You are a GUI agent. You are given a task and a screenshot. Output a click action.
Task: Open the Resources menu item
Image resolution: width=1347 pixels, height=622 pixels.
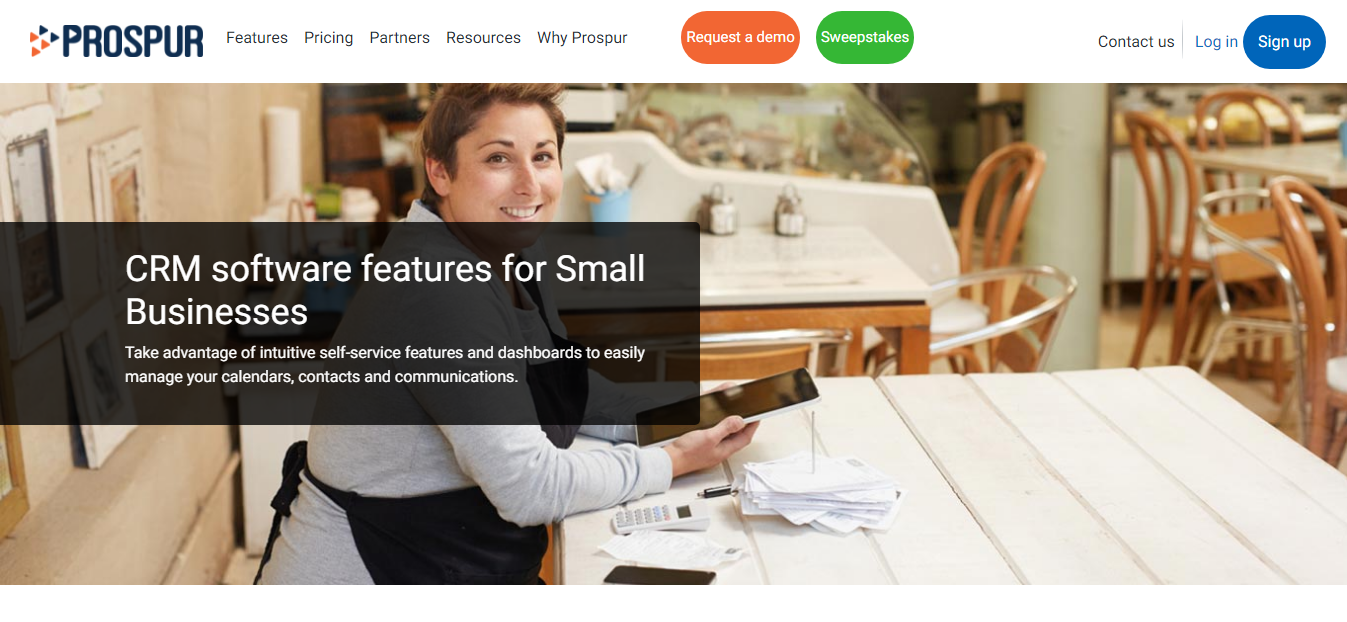point(483,38)
